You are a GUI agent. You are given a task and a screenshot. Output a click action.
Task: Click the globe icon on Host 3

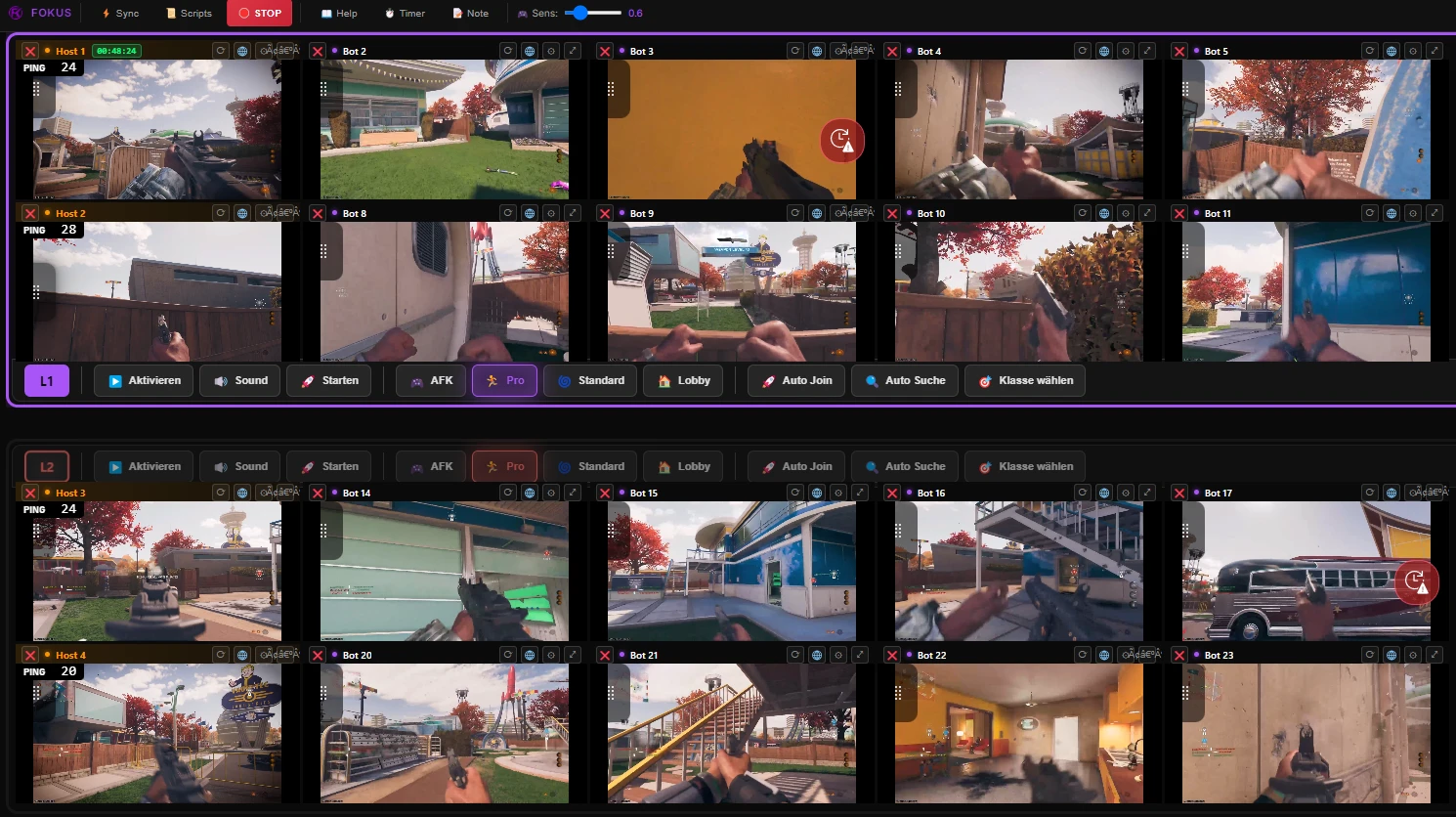point(242,493)
